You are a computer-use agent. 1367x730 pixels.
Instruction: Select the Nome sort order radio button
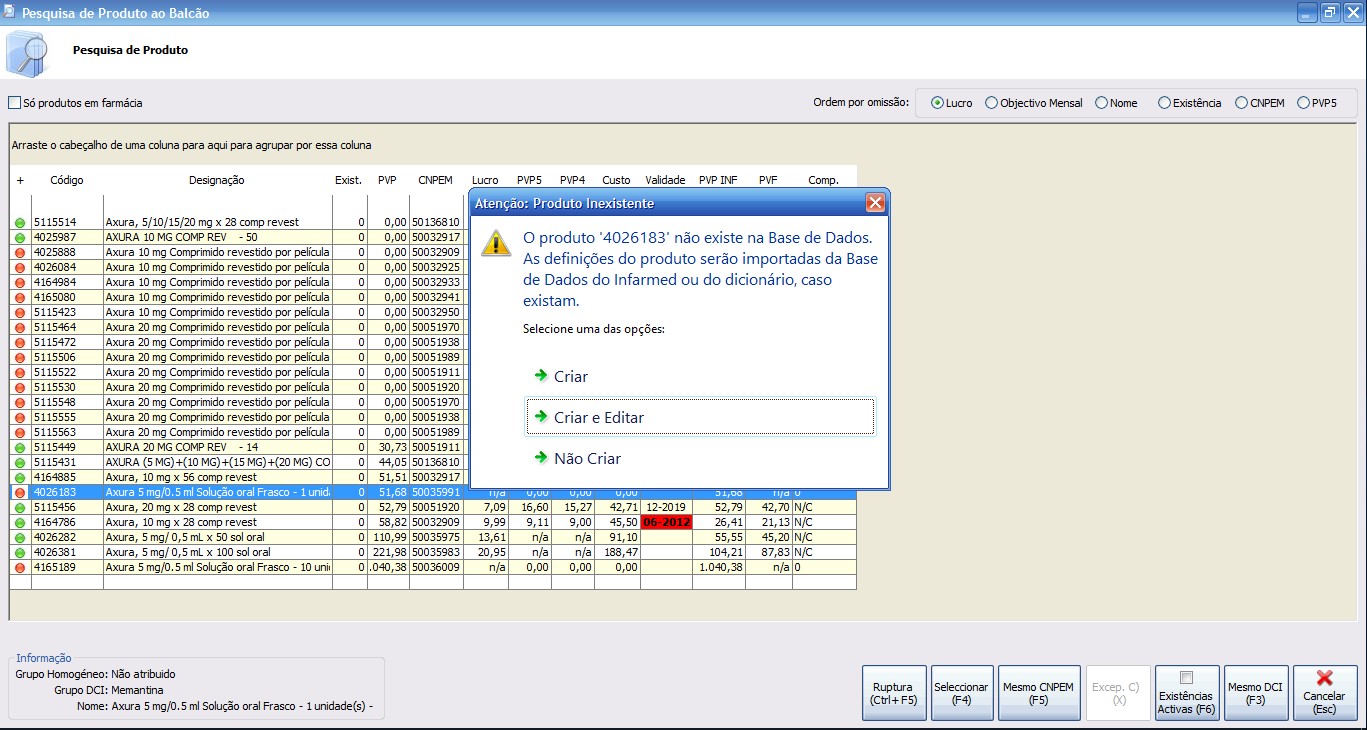(1101, 103)
